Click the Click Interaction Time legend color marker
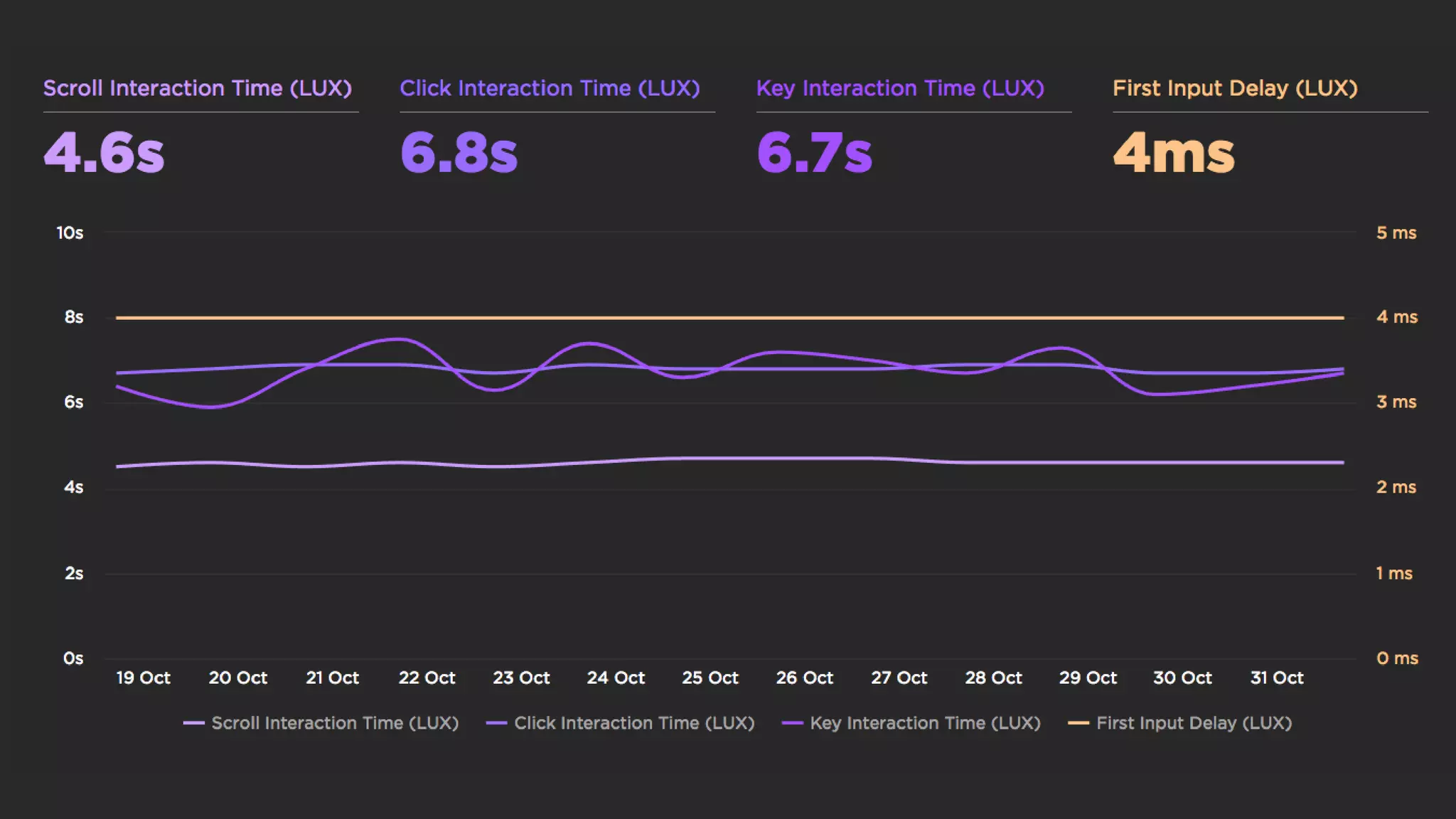Viewport: 1456px width, 819px height. [x=496, y=723]
